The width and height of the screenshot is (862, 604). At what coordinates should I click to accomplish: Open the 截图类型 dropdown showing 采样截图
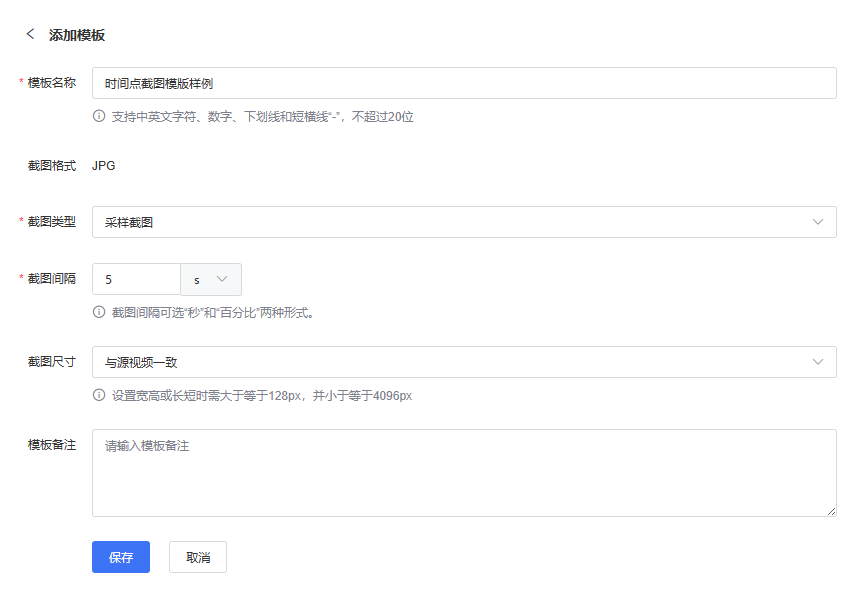click(x=450, y=222)
